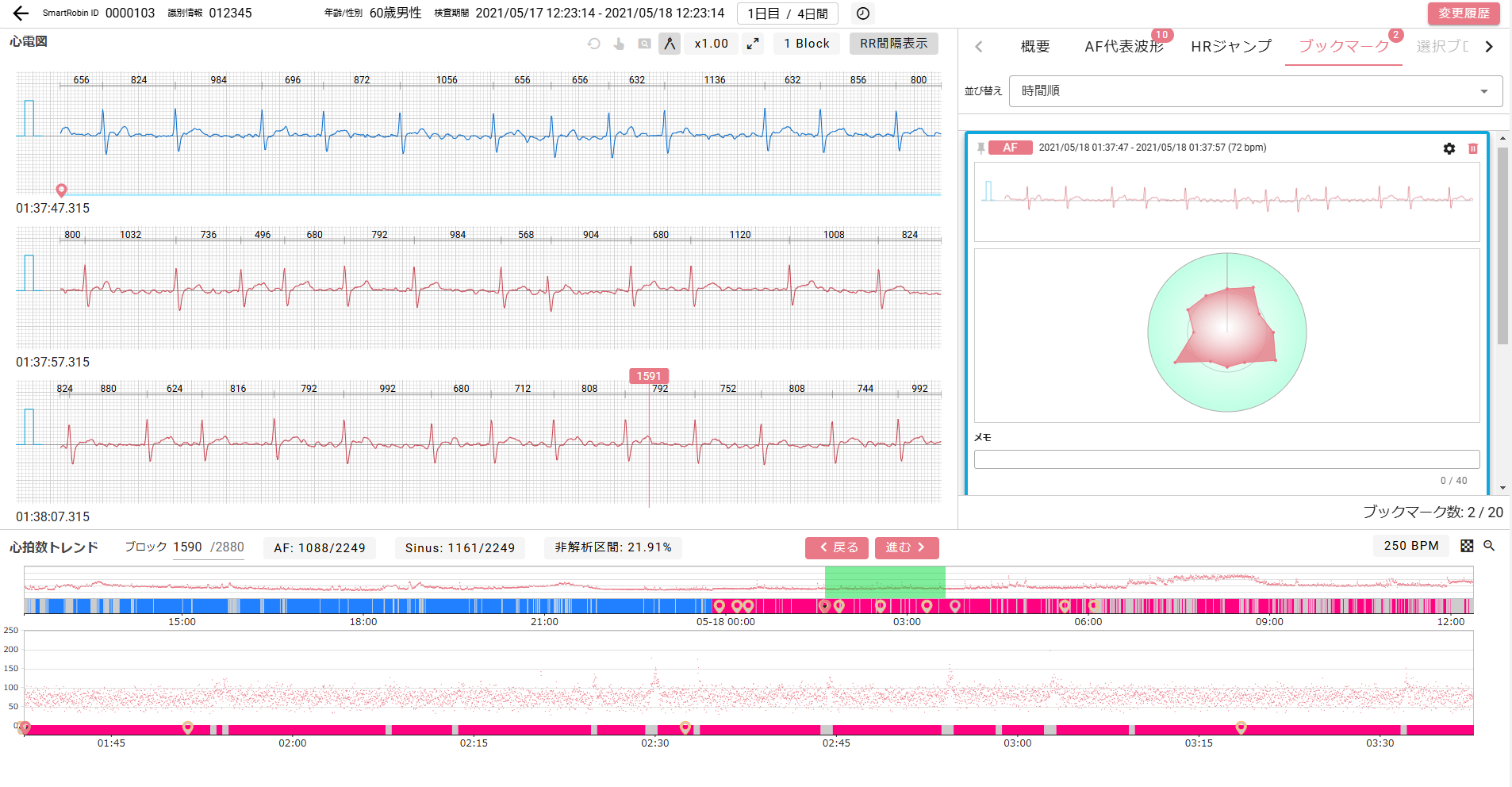Open the x1.00 zoom scale selector

coord(711,44)
